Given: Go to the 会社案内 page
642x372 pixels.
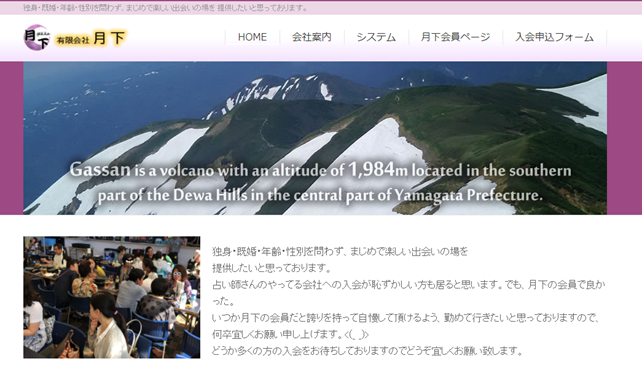Looking at the screenshot, I should [312, 37].
